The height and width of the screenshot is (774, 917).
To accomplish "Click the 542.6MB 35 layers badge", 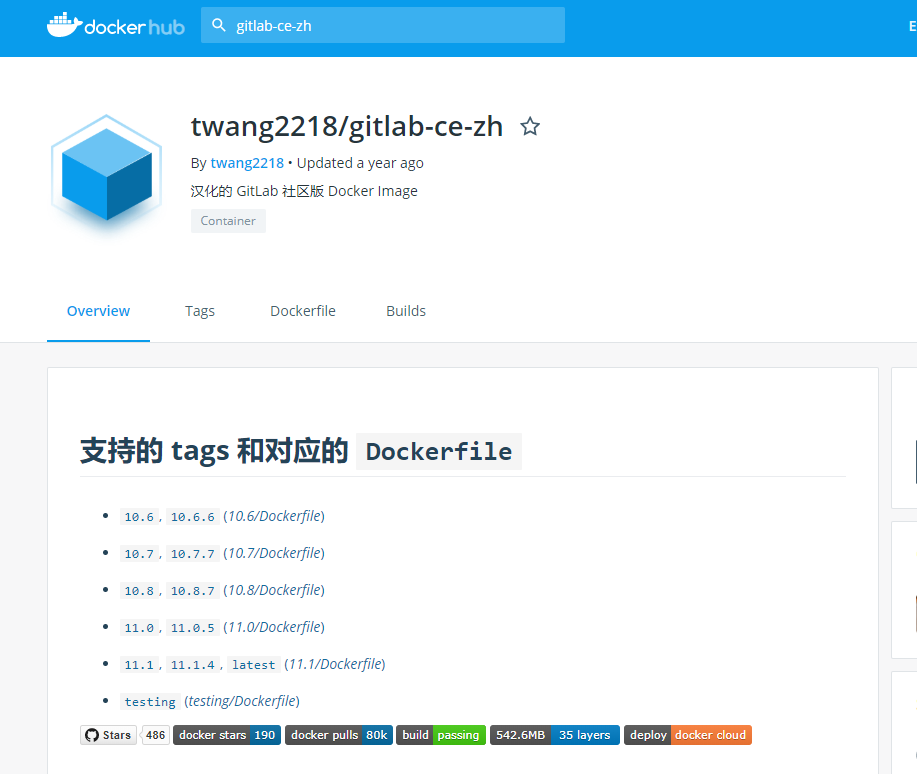I will (x=554, y=735).
